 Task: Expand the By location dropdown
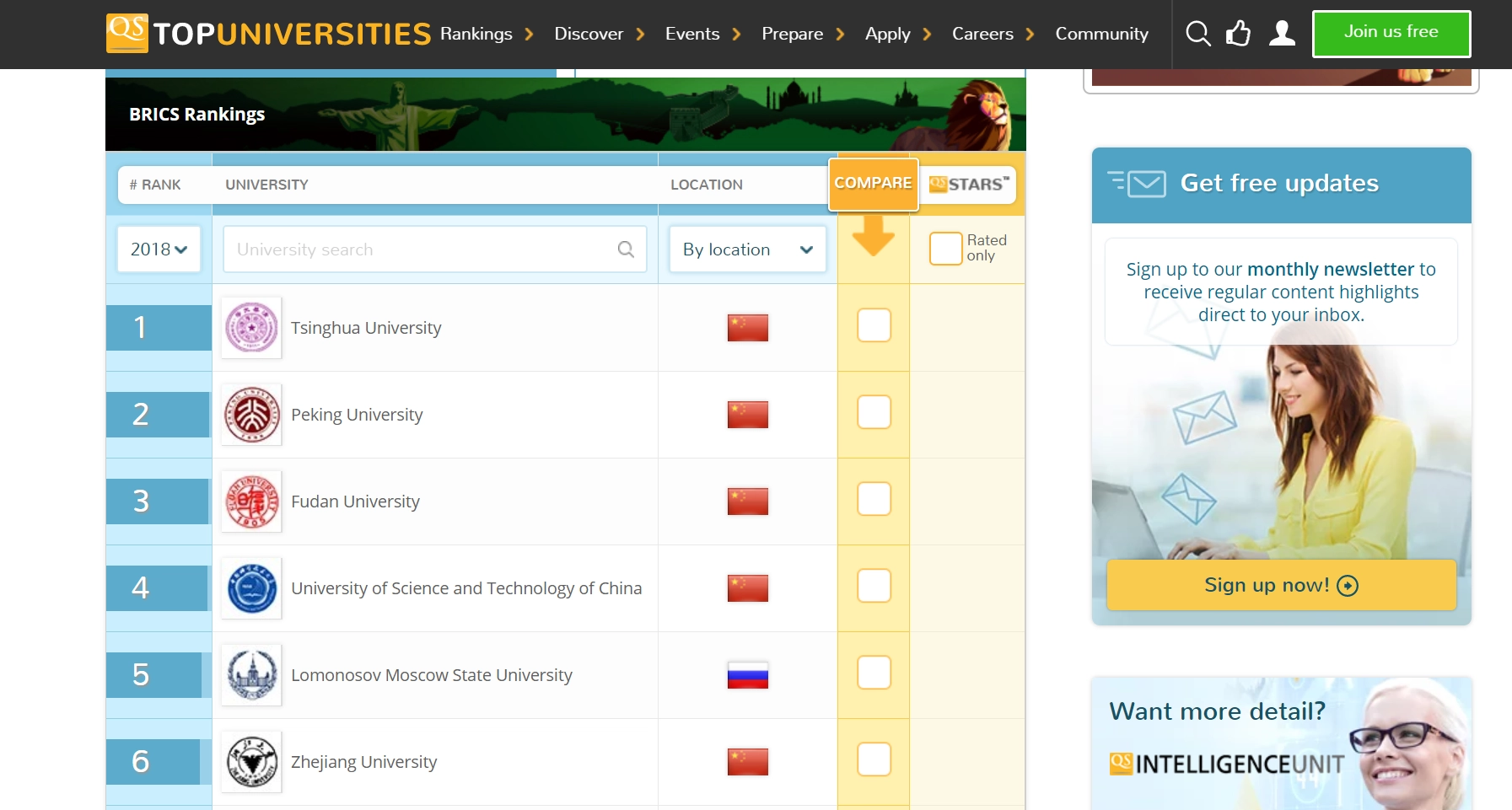[x=747, y=249]
